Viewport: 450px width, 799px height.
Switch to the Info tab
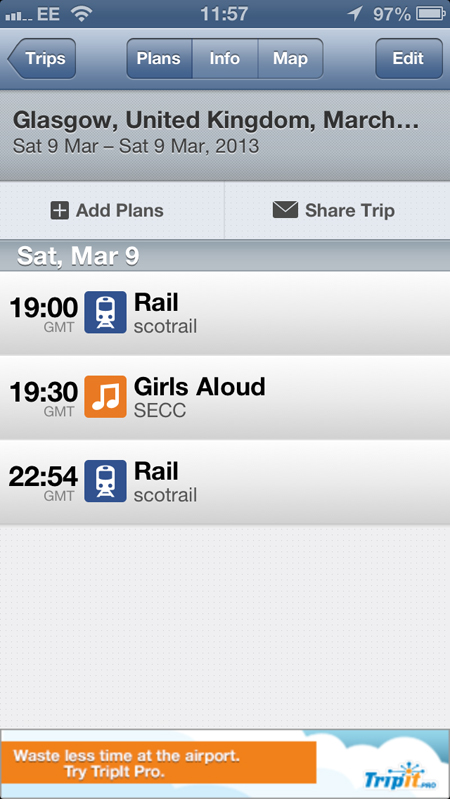[225, 59]
